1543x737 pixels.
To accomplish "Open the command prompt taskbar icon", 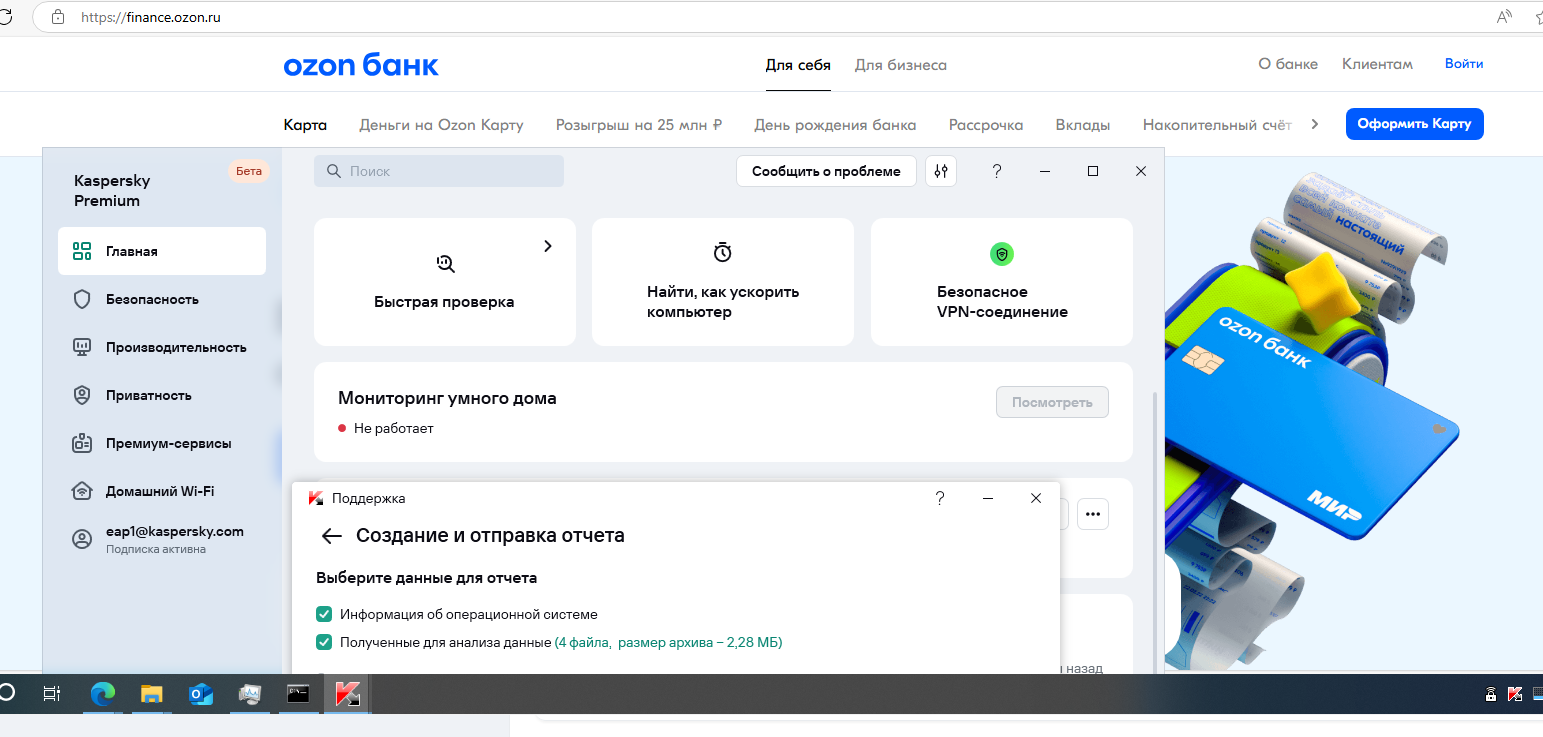I will point(297,693).
